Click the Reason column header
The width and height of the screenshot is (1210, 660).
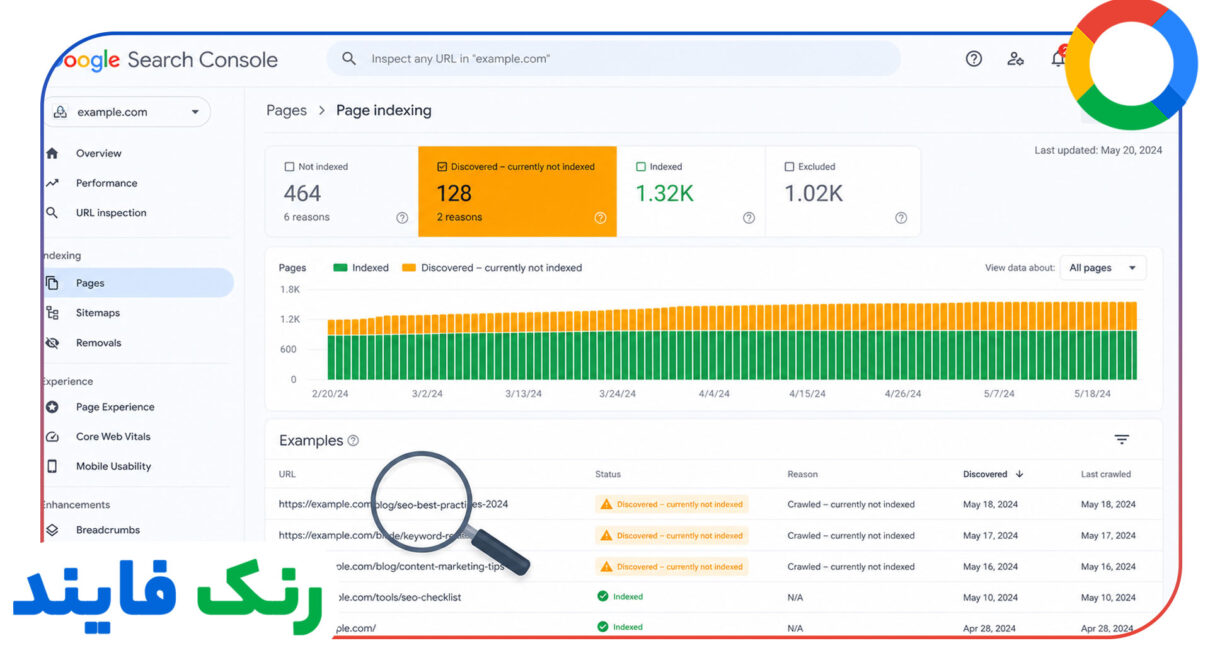[x=802, y=474]
